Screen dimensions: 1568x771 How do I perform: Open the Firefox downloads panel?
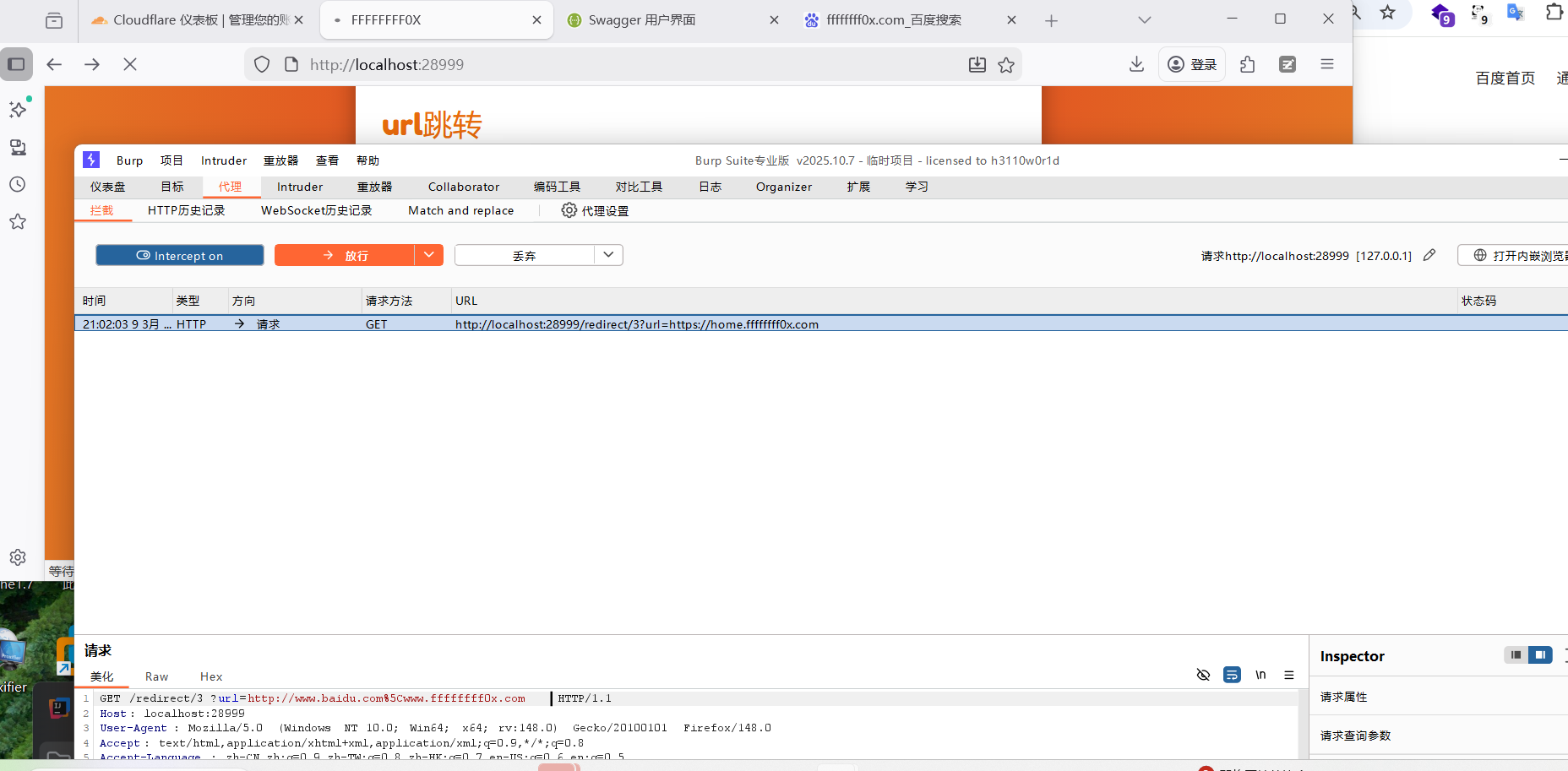point(1137,64)
